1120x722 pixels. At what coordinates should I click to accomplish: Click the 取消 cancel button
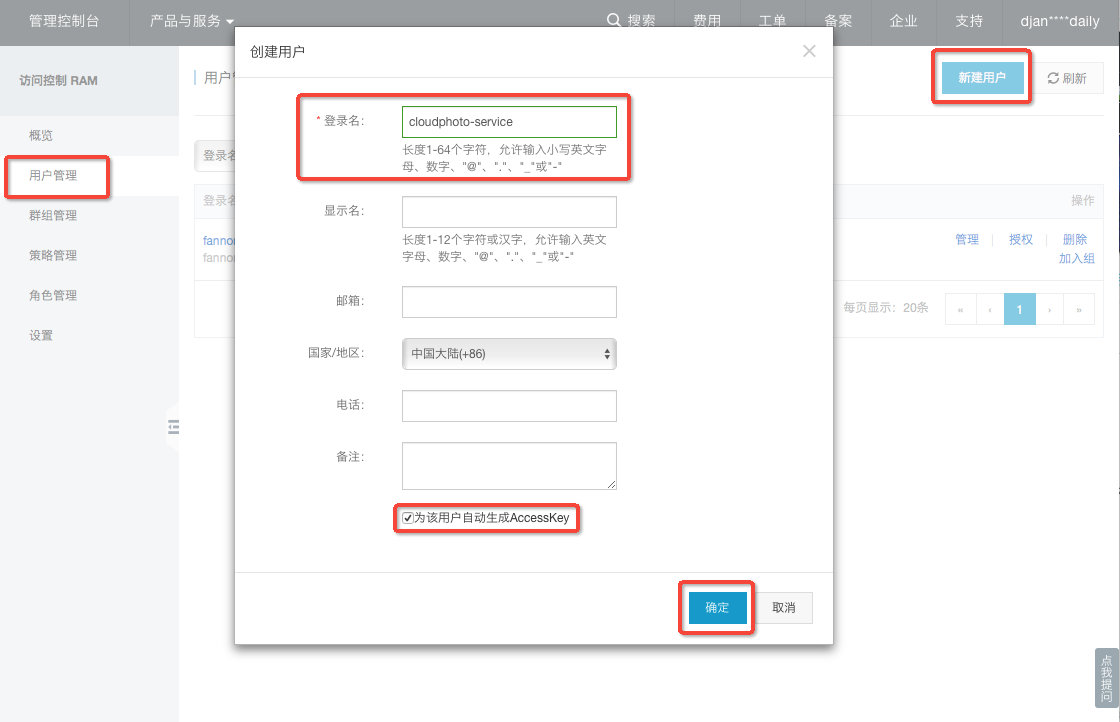(x=784, y=607)
